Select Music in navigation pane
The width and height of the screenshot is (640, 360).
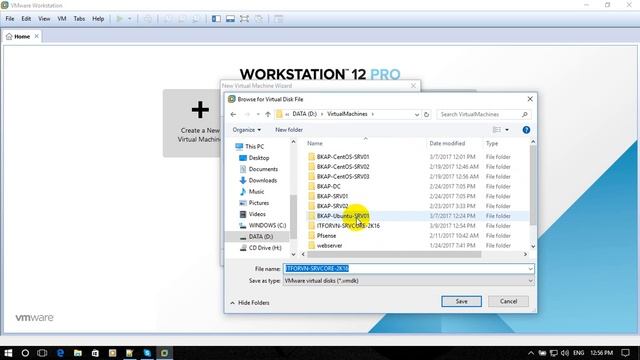[256, 191]
